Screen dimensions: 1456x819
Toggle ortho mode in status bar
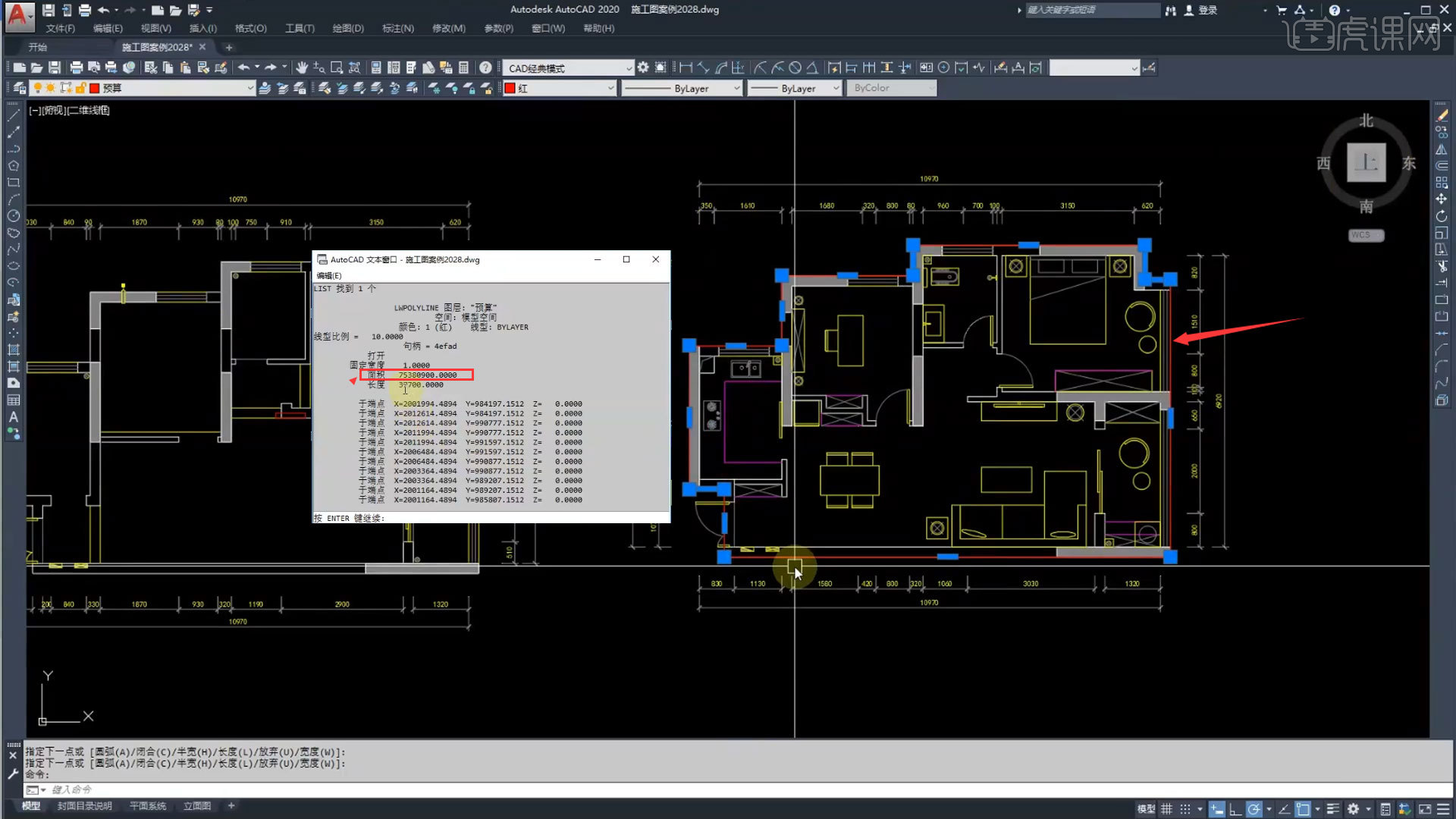[1235, 809]
